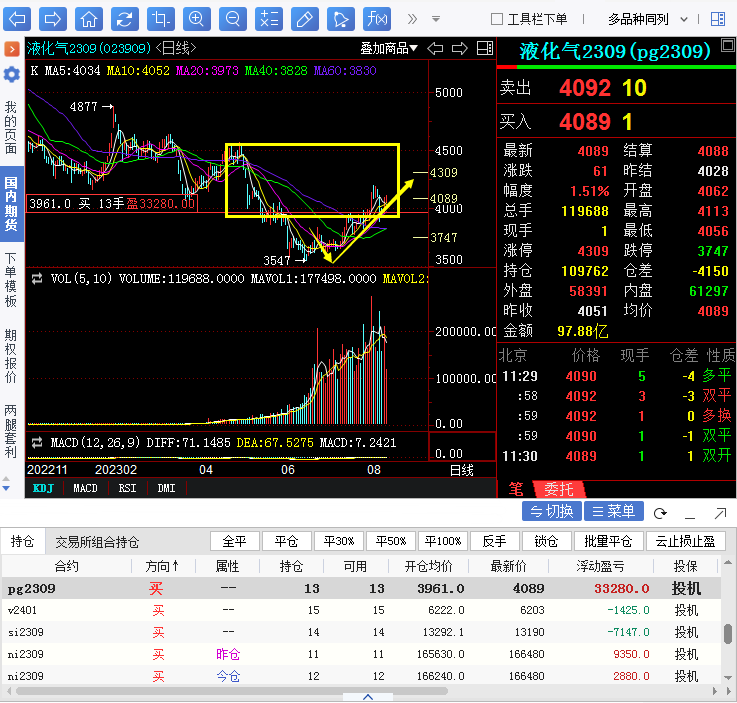Click the back arrow toolbar button
Viewport: 737px width, 703px height.
(19, 19)
